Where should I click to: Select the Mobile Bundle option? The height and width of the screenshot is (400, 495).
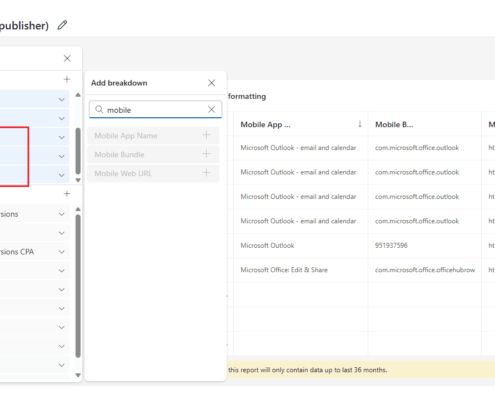(x=153, y=154)
